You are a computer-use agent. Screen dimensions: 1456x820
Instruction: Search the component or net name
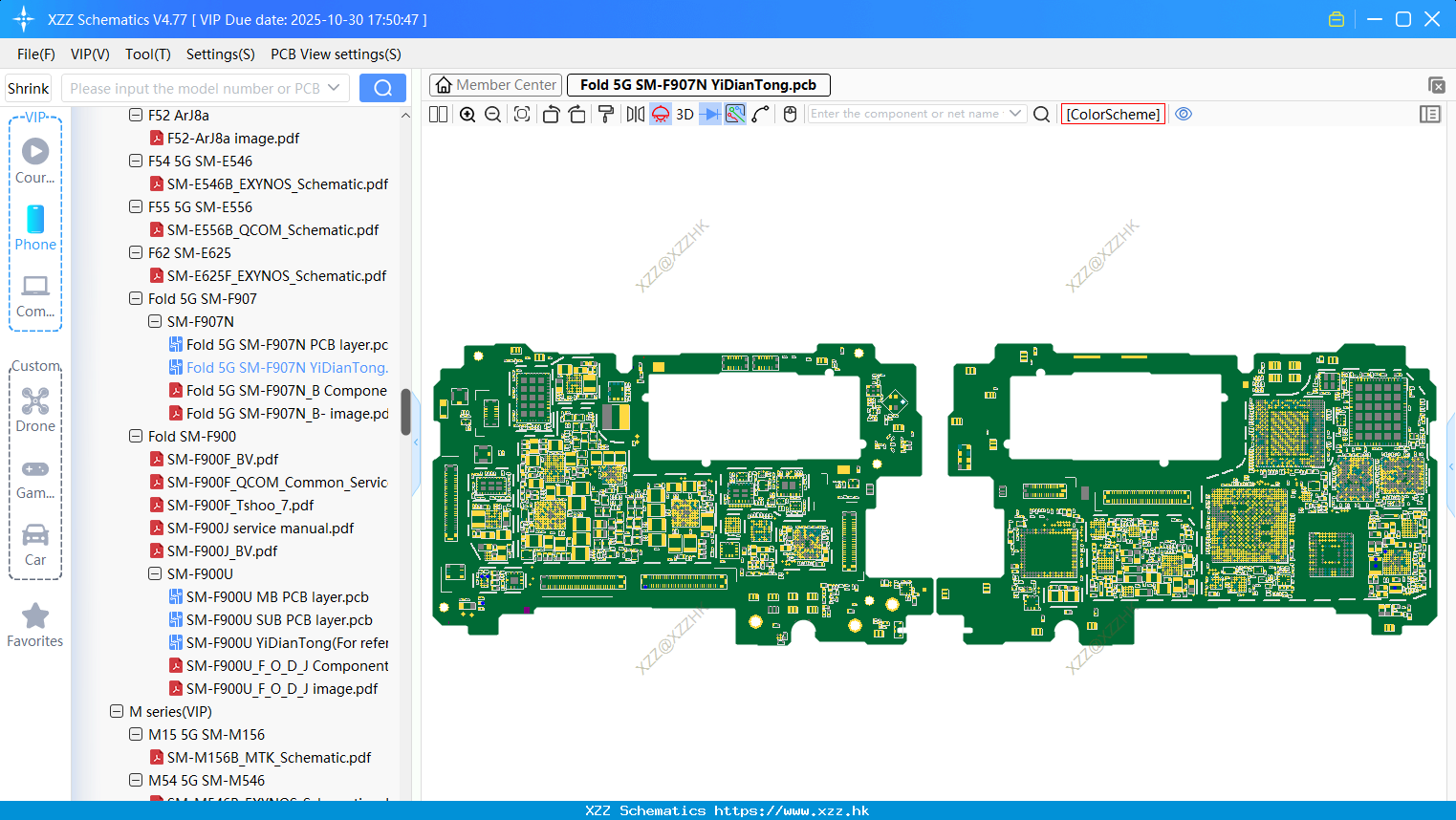(x=1042, y=114)
